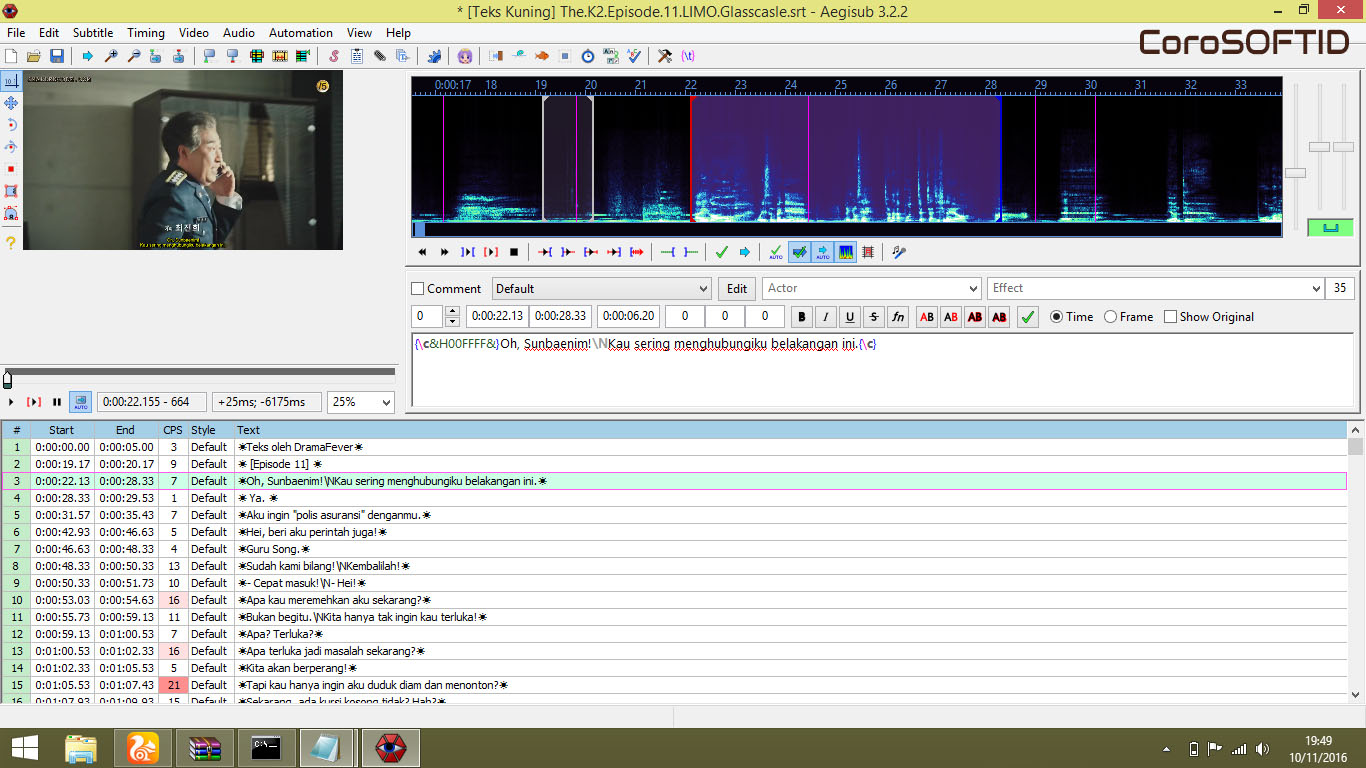1366x768 pixels.
Task: Open the Video menu
Action: click(x=194, y=33)
